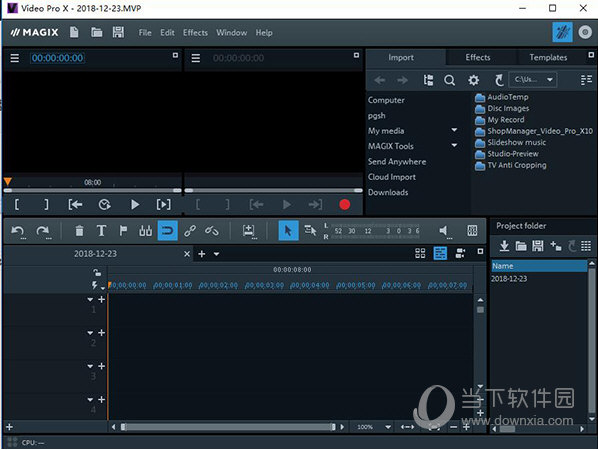
Task: Select Computer in the Import list
Action: [386, 100]
